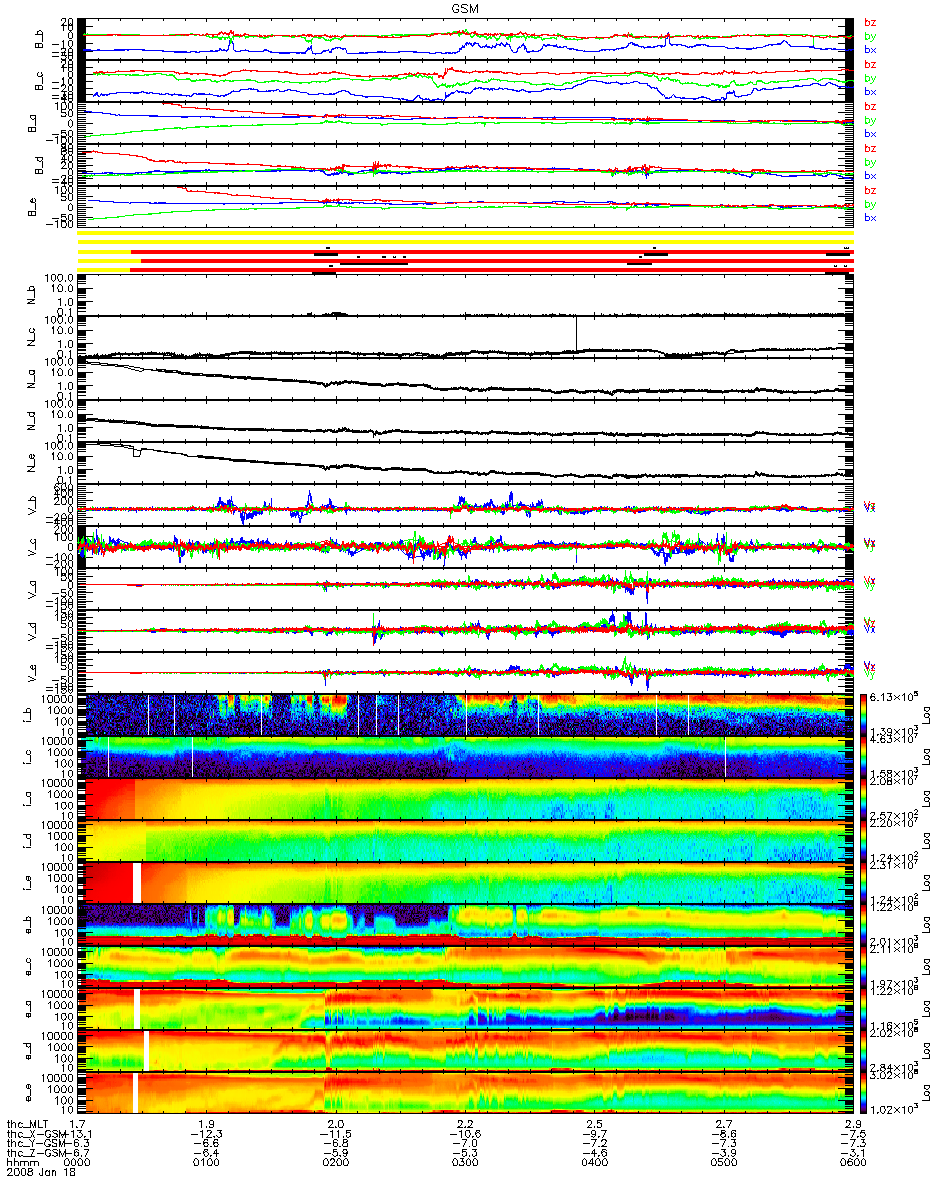The image size is (930, 1200).
Task: Select the N_e density panel label
Action: click(30, 463)
